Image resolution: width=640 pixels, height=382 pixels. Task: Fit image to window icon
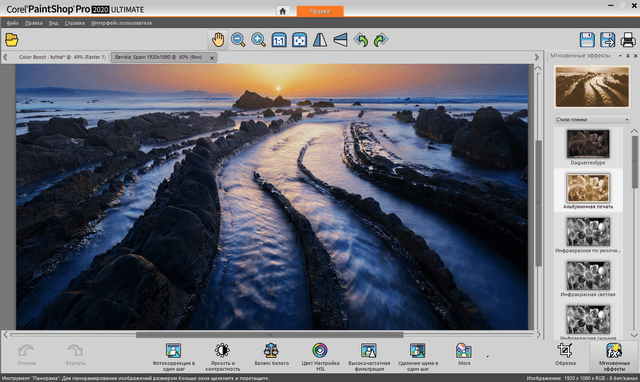tap(300, 40)
